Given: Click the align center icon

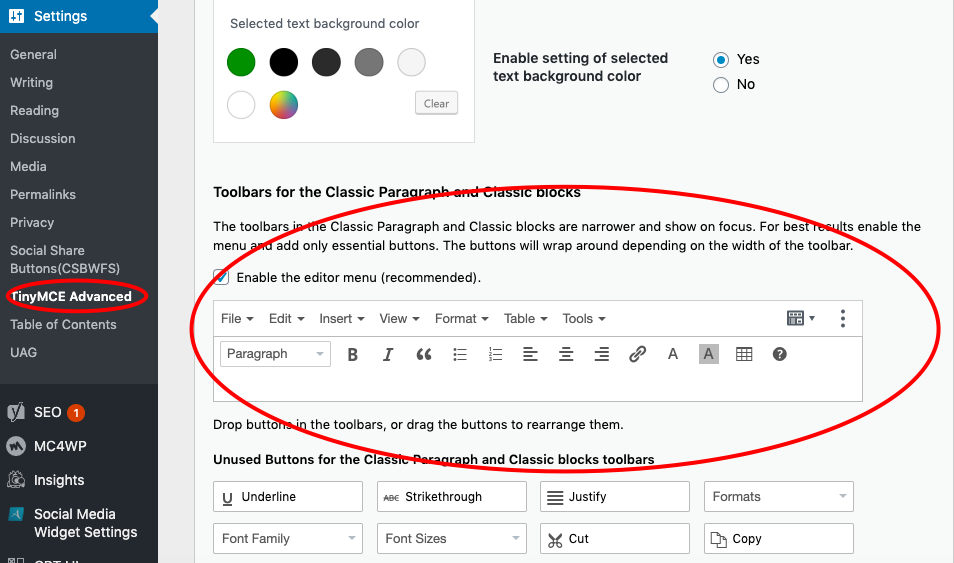Looking at the screenshot, I should 566,354.
